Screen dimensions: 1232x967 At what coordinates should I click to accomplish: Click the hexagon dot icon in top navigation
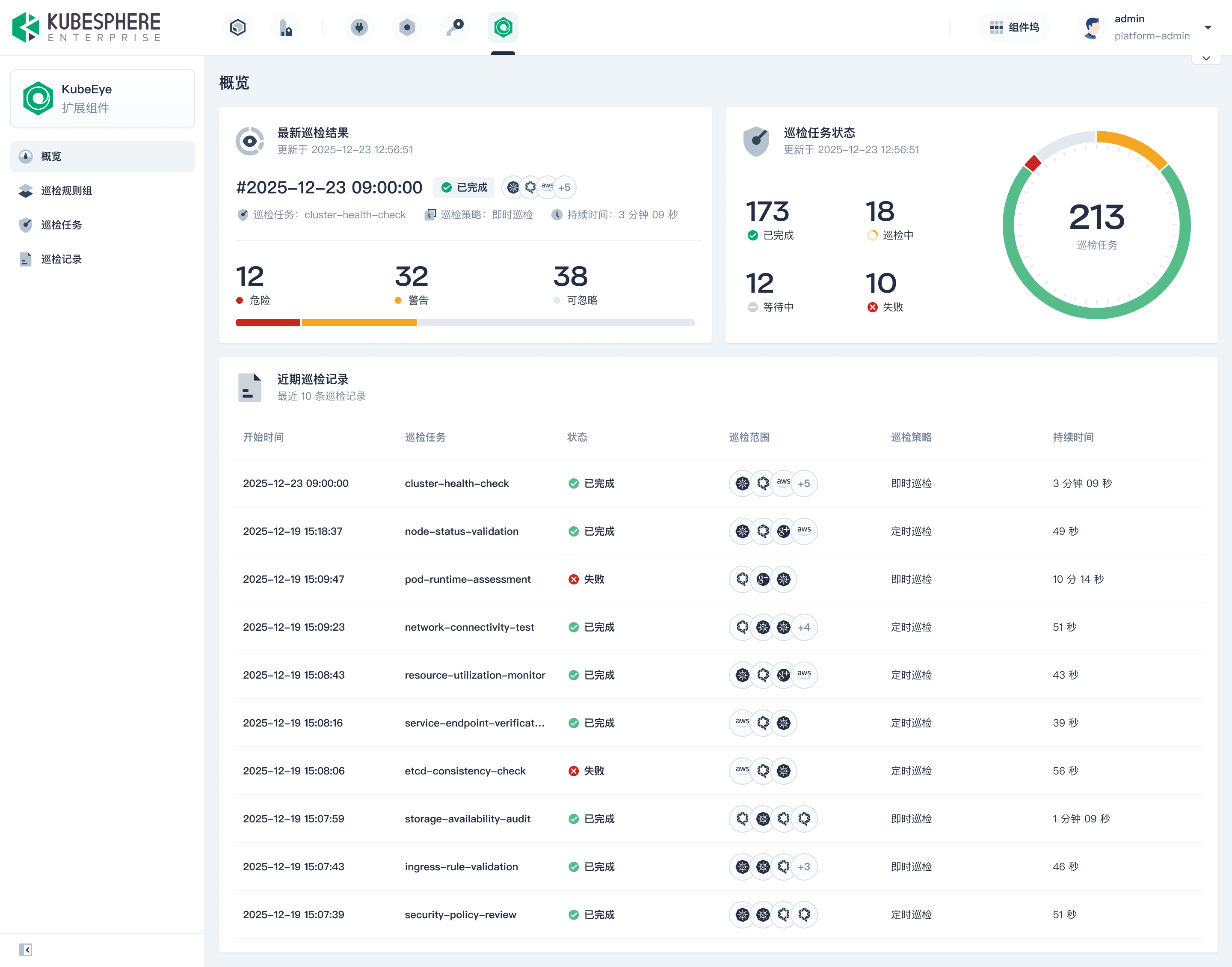(x=407, y=27)
